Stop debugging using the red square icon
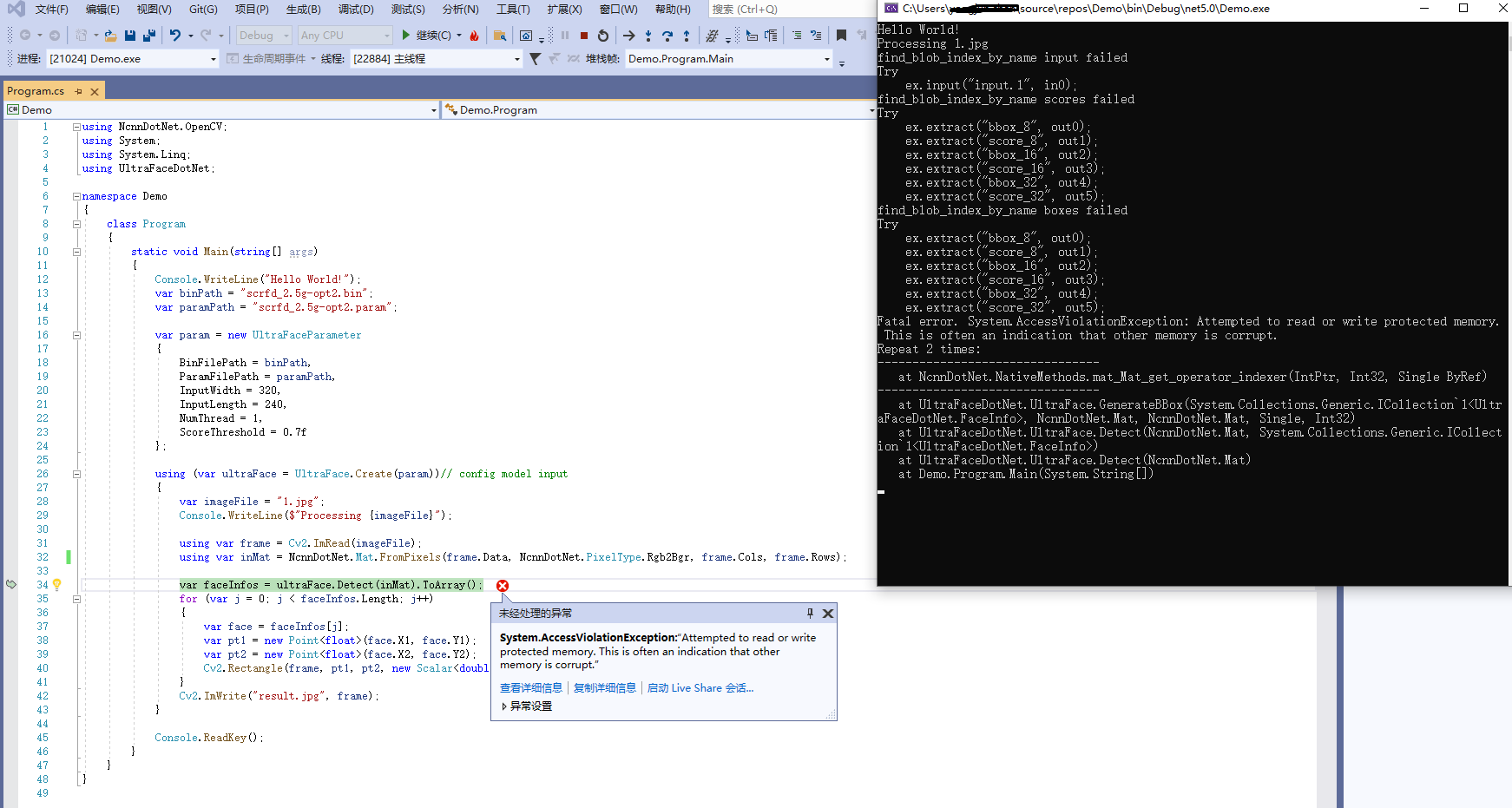Image resolution: width=1512 pixels, height=808 pixels. tap(583, 36)
